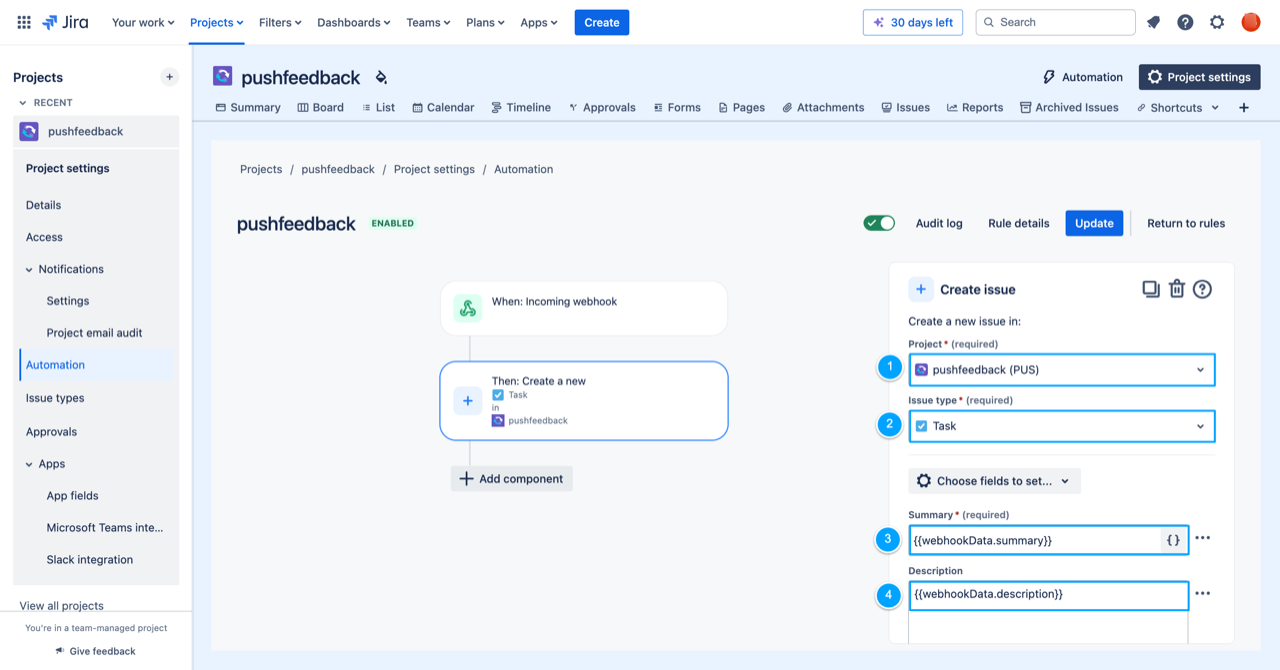This screenshot has height=670, width=1280.
Task: Open the notifications bell icon
Action: point(1153,22)
